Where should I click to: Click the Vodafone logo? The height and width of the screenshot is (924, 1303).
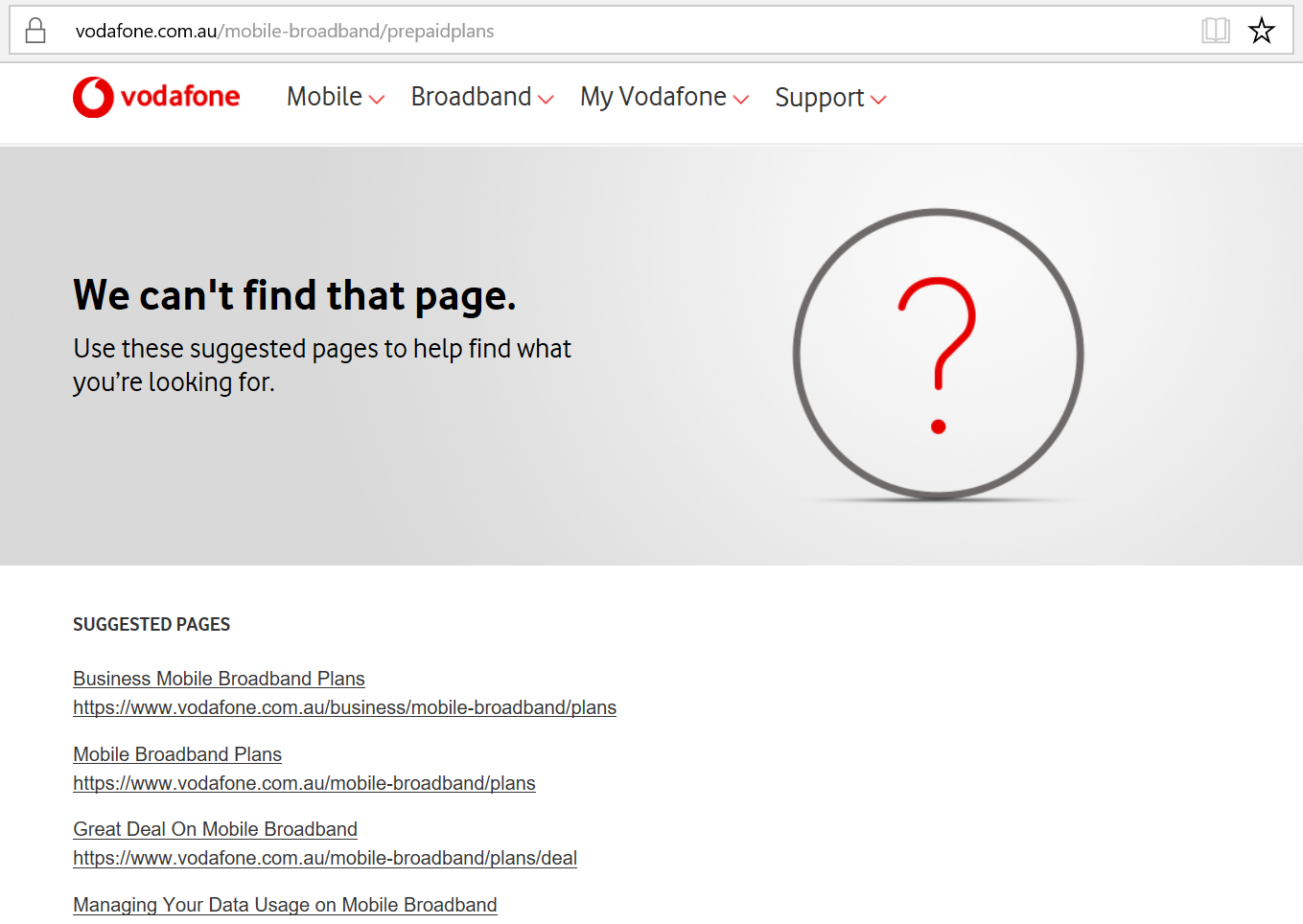pyautogui.click(x=155, y=96)
